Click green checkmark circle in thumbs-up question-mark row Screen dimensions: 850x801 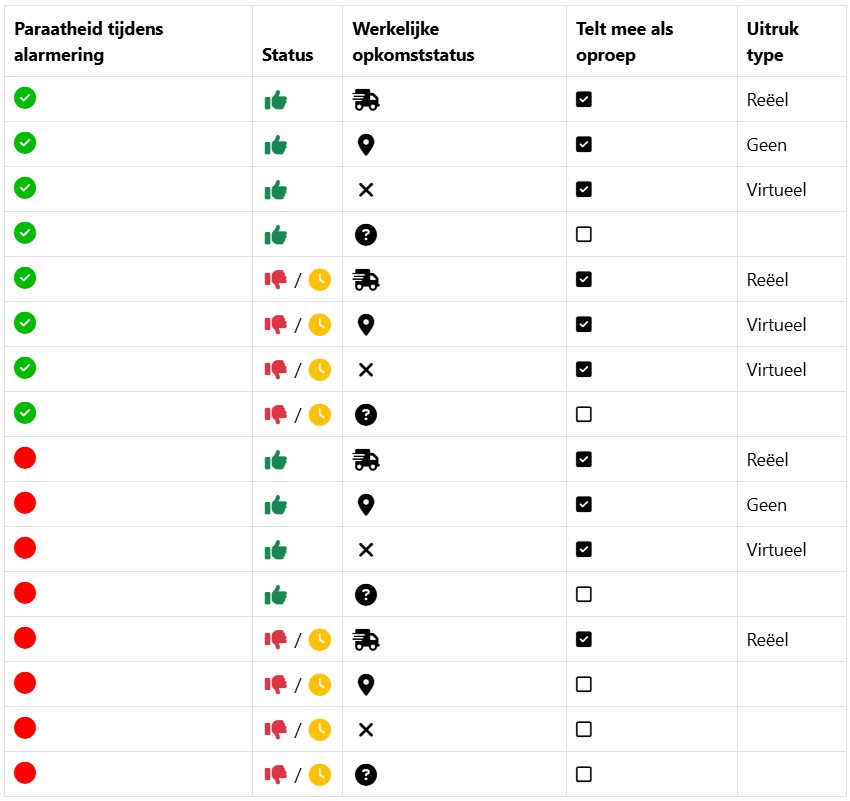click(x=25, y=233)
